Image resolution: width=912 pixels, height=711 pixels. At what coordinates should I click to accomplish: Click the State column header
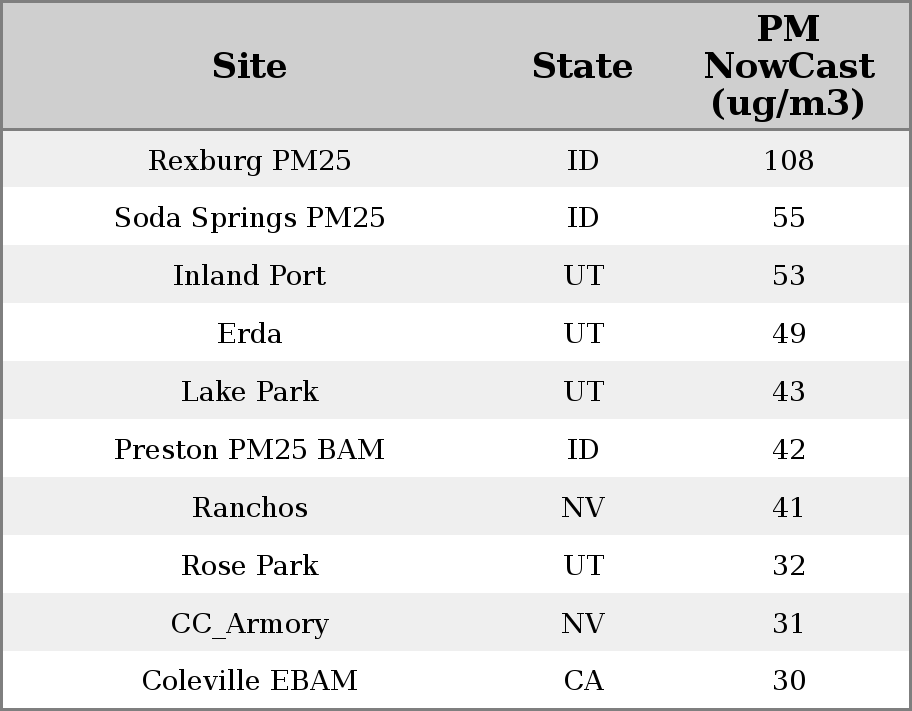(582, 66)
